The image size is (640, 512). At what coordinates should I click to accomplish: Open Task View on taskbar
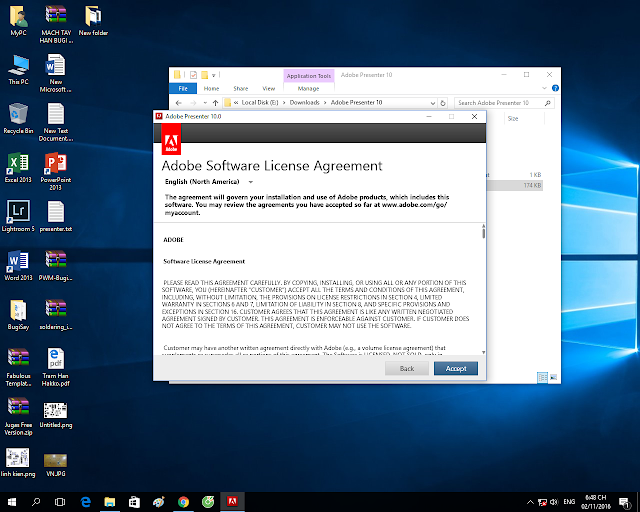pos(60,502)
